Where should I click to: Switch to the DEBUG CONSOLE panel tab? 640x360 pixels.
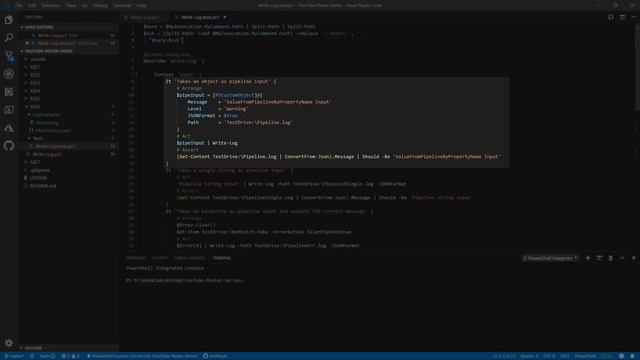[190, 258]
